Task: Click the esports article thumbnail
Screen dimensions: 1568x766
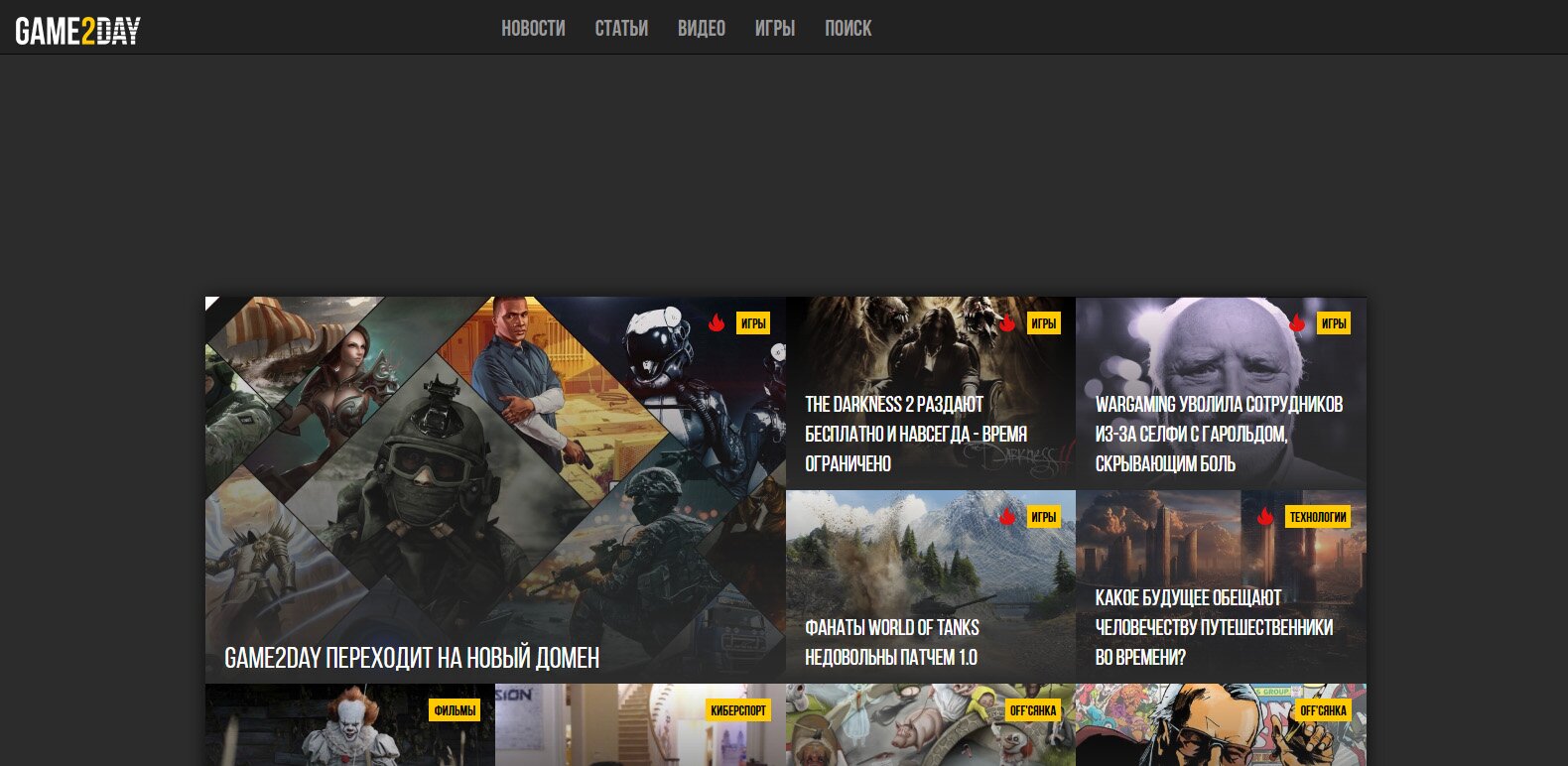Action: [640, 724]
